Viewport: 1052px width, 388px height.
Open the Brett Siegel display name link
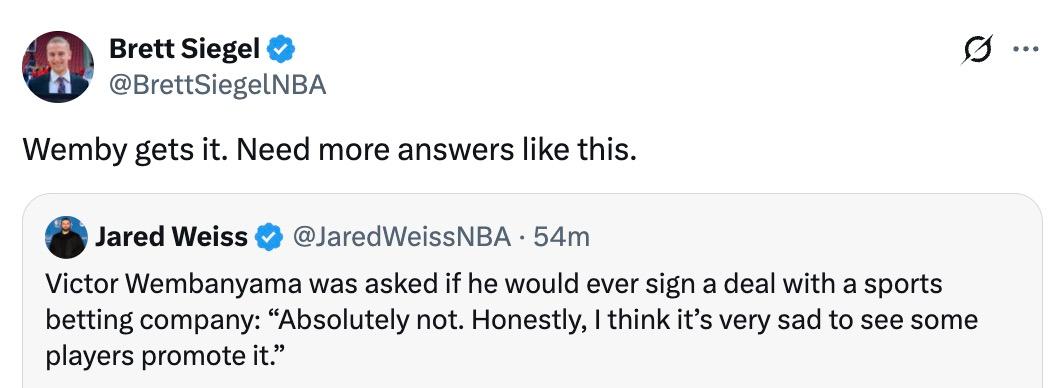pyautogui.click(x=184, y=49)
